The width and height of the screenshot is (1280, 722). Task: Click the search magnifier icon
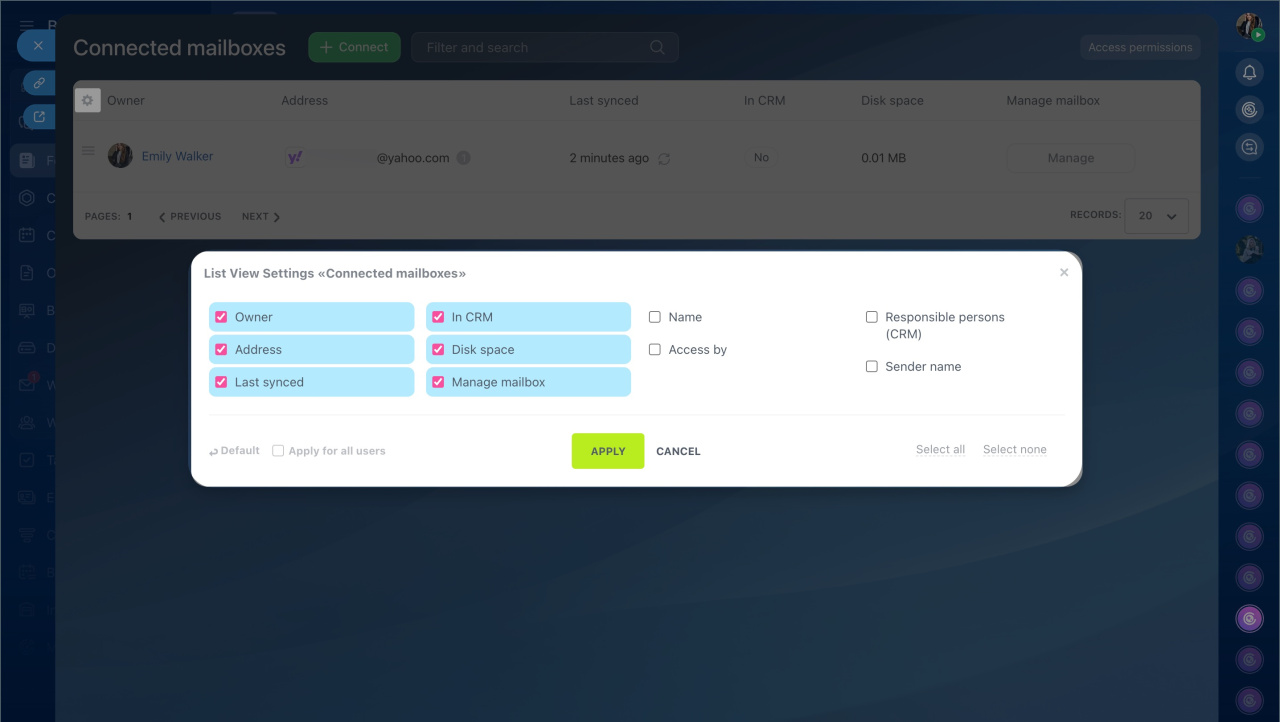[657, 47]
